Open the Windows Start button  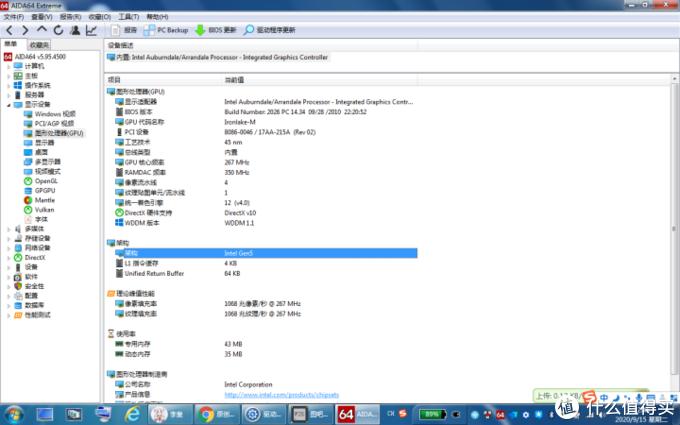click(13, 415)
